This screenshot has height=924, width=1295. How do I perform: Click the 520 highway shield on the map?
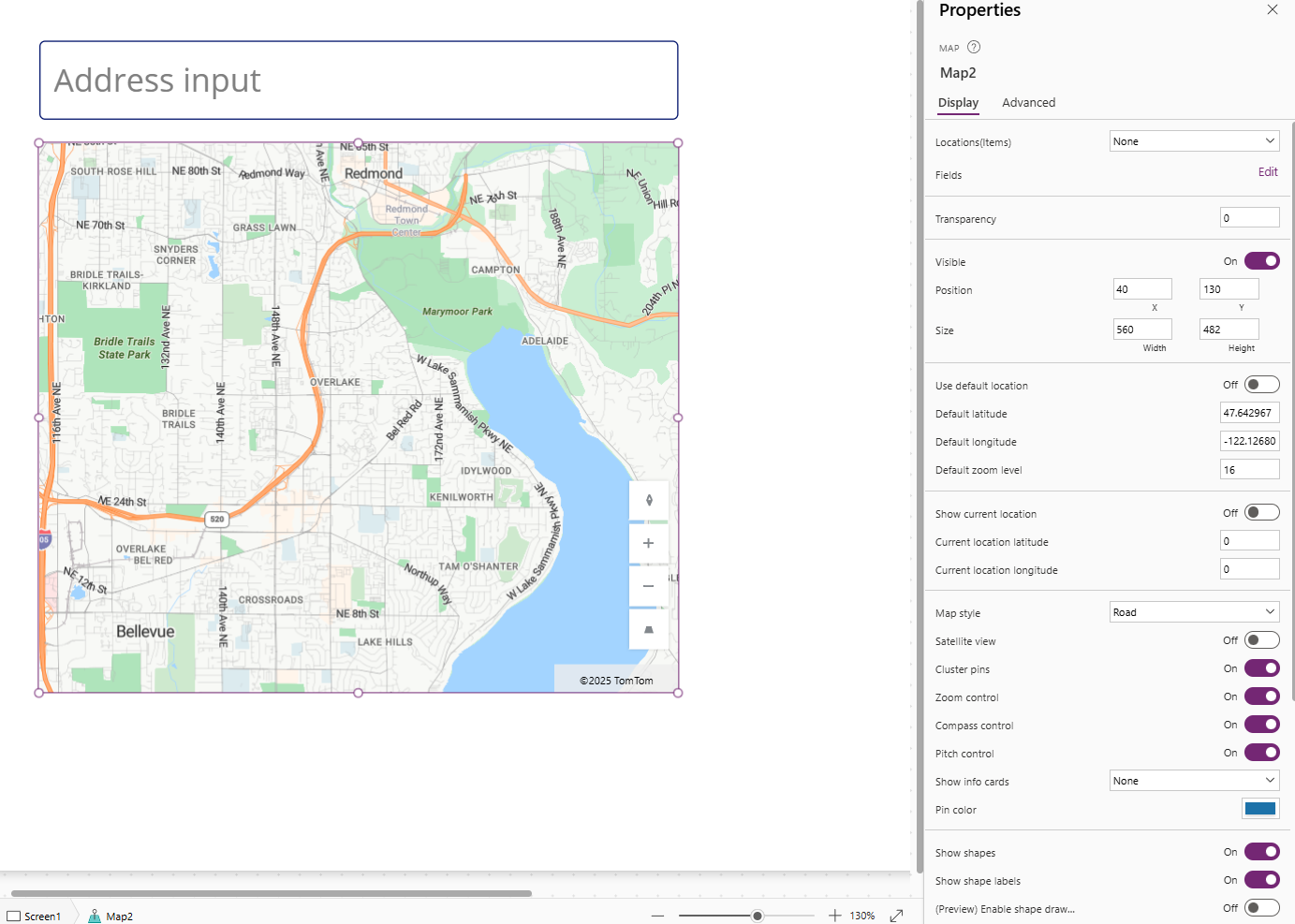click(217, 519)
